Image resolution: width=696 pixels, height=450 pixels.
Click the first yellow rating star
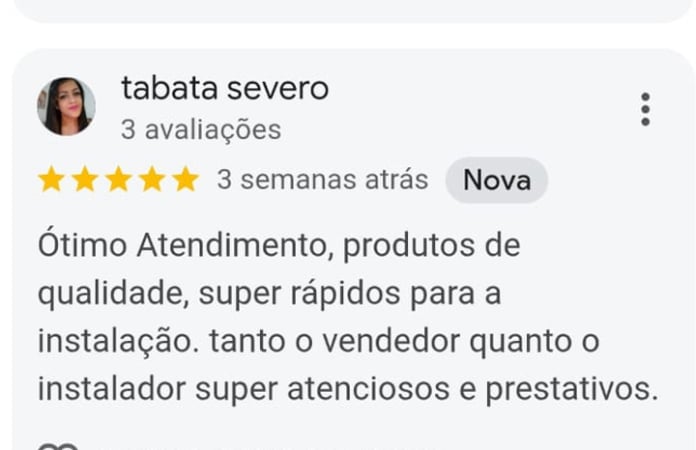click(x=51, y=180)
